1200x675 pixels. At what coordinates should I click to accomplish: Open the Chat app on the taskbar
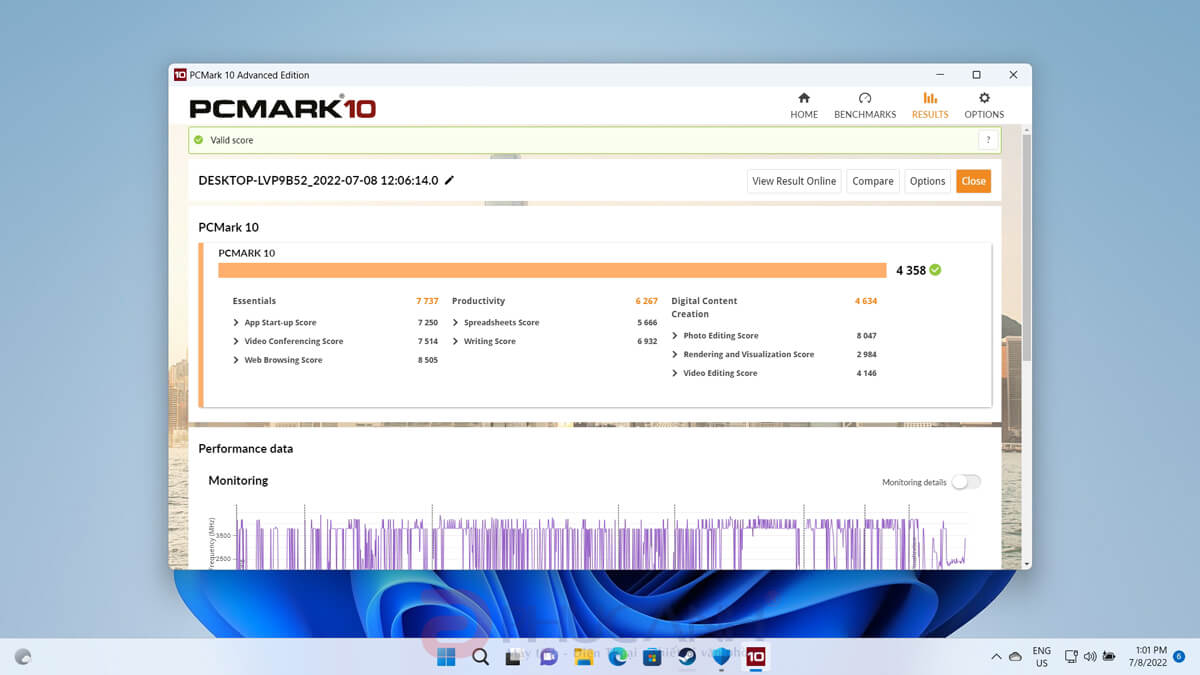point(548,657)
